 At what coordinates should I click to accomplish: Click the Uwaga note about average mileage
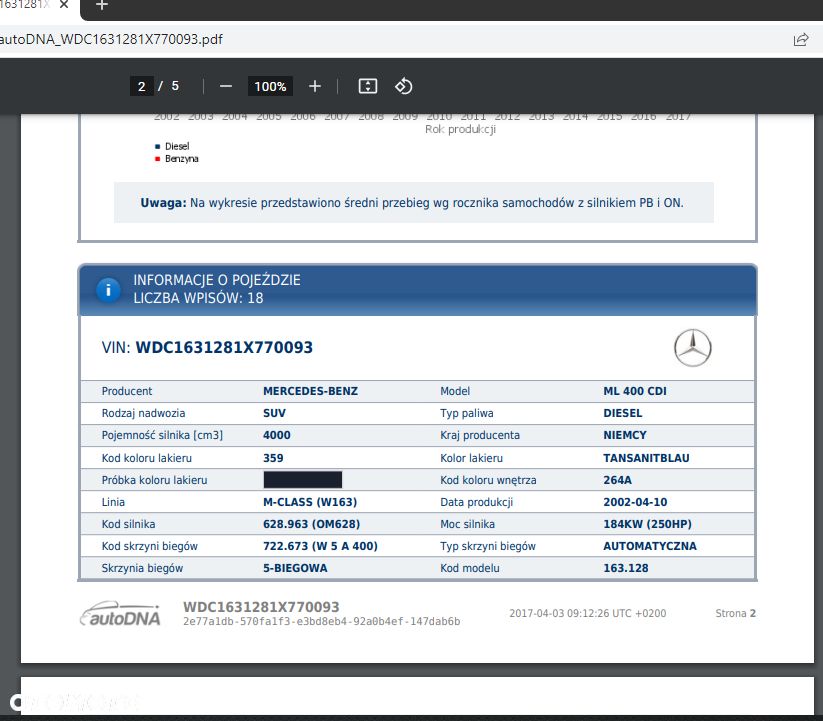(x=412, y=203)
